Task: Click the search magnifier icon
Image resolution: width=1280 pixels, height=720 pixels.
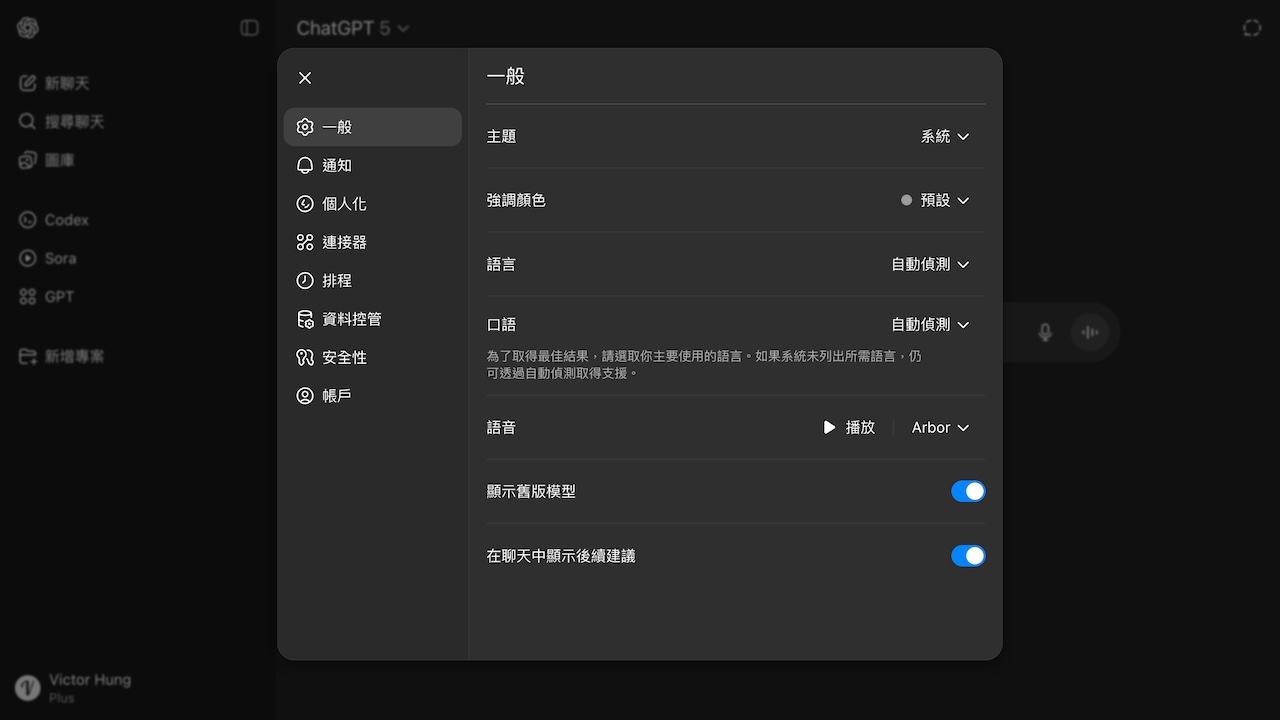Action: coord(28,121)
